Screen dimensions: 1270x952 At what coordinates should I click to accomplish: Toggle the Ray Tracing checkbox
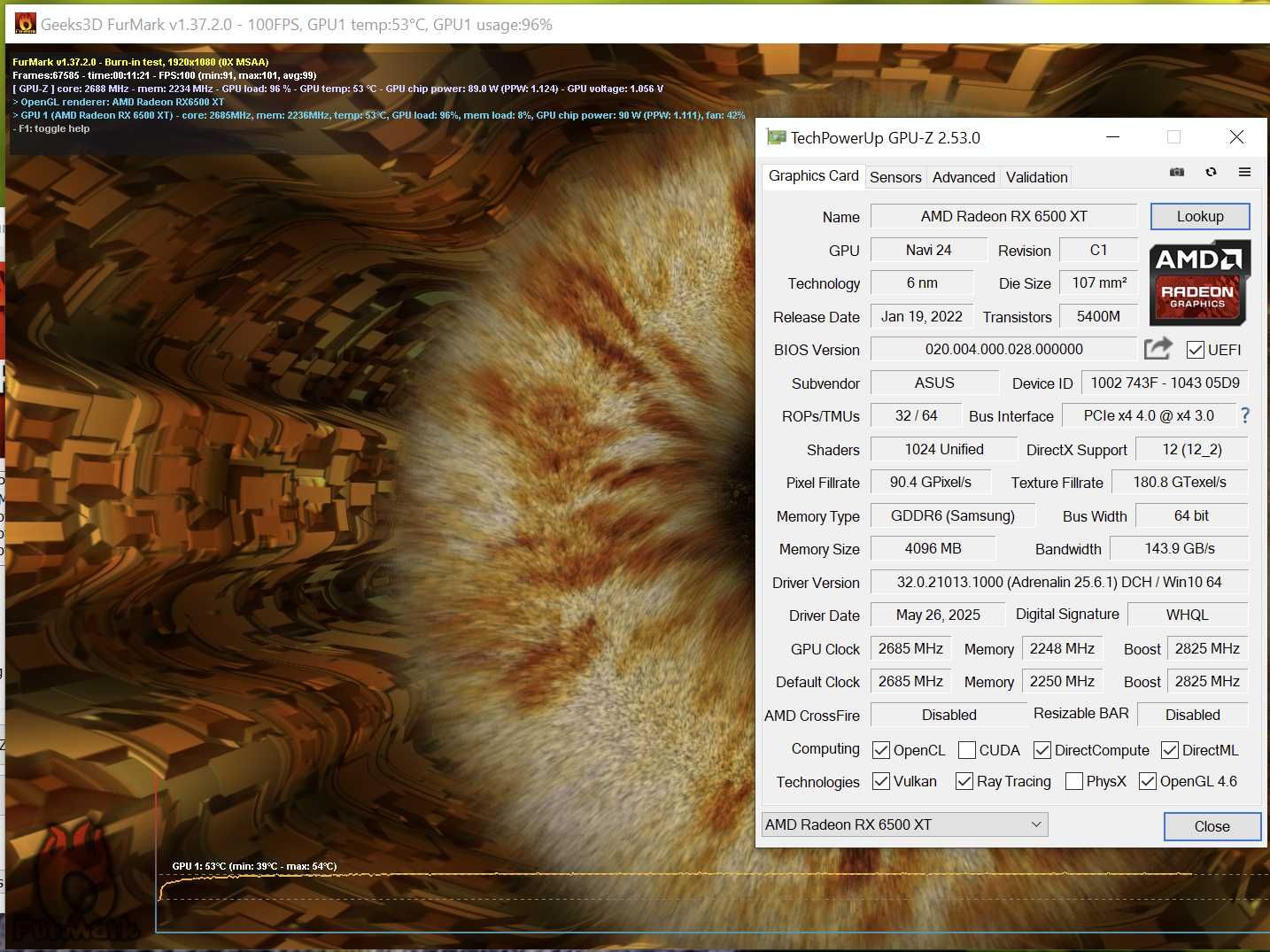(964, 781)
